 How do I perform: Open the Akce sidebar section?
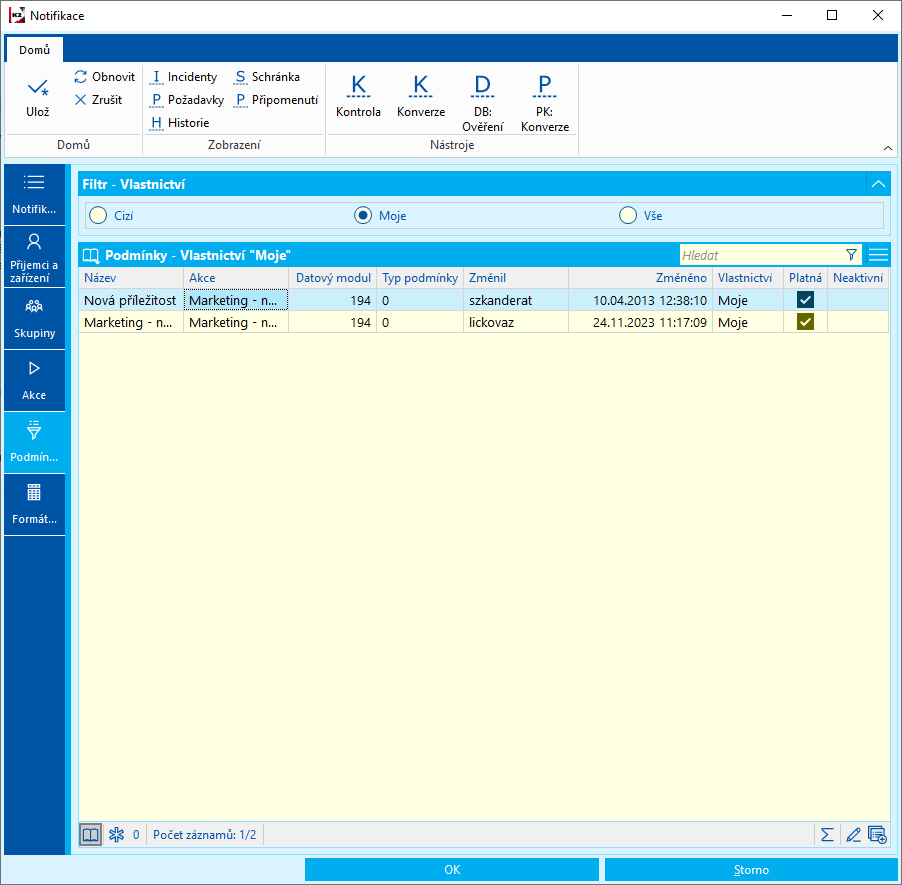pos(34,380)
